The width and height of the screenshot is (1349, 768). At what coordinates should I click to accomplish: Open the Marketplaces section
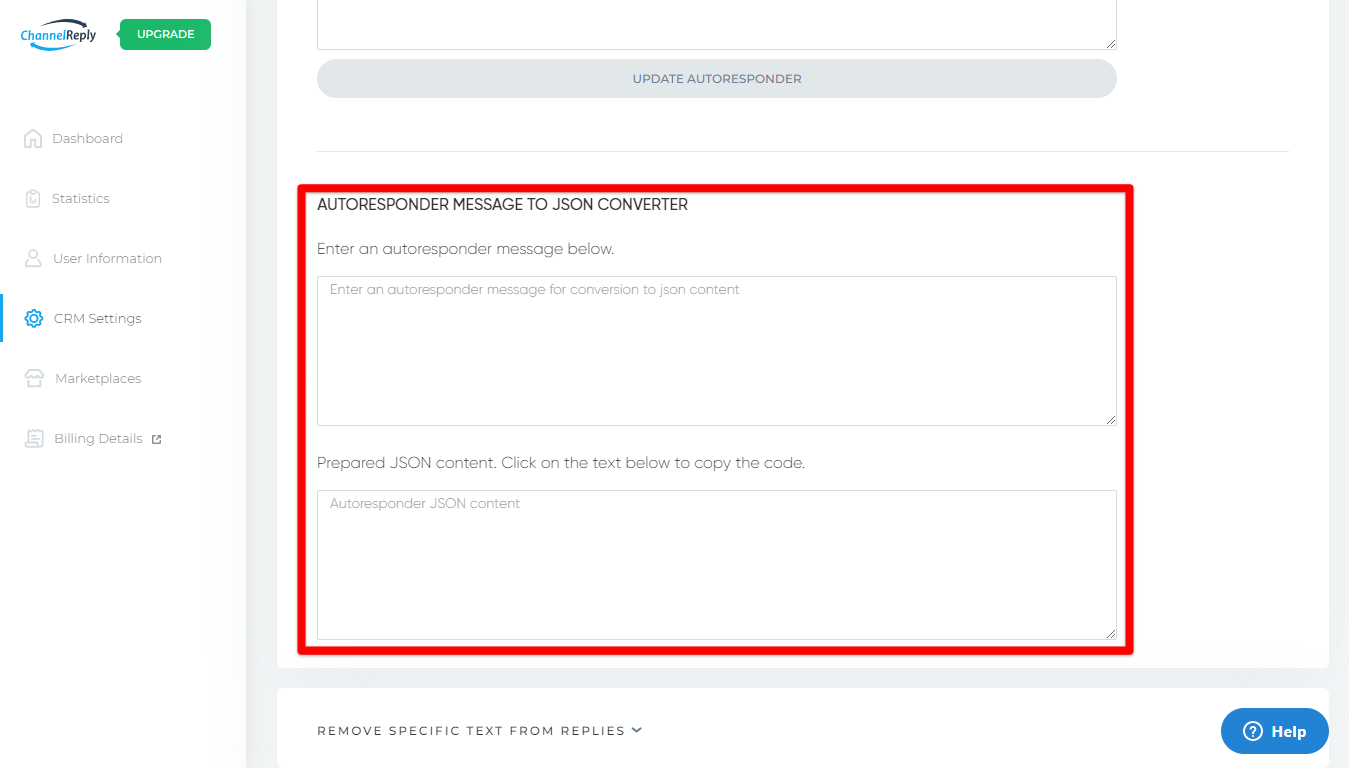(x=98, y=379)
